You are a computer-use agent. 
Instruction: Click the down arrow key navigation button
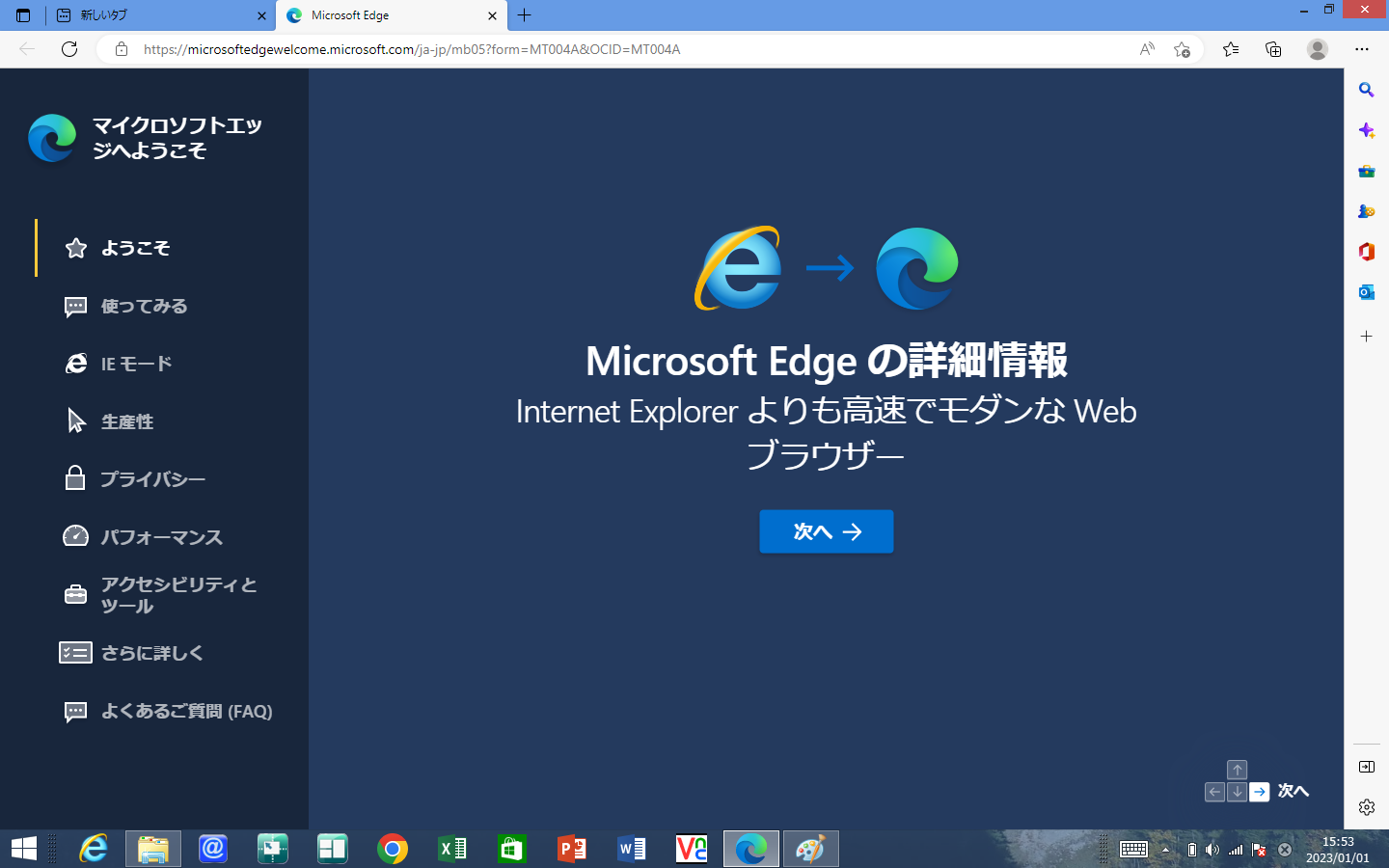pos(1238,792)
